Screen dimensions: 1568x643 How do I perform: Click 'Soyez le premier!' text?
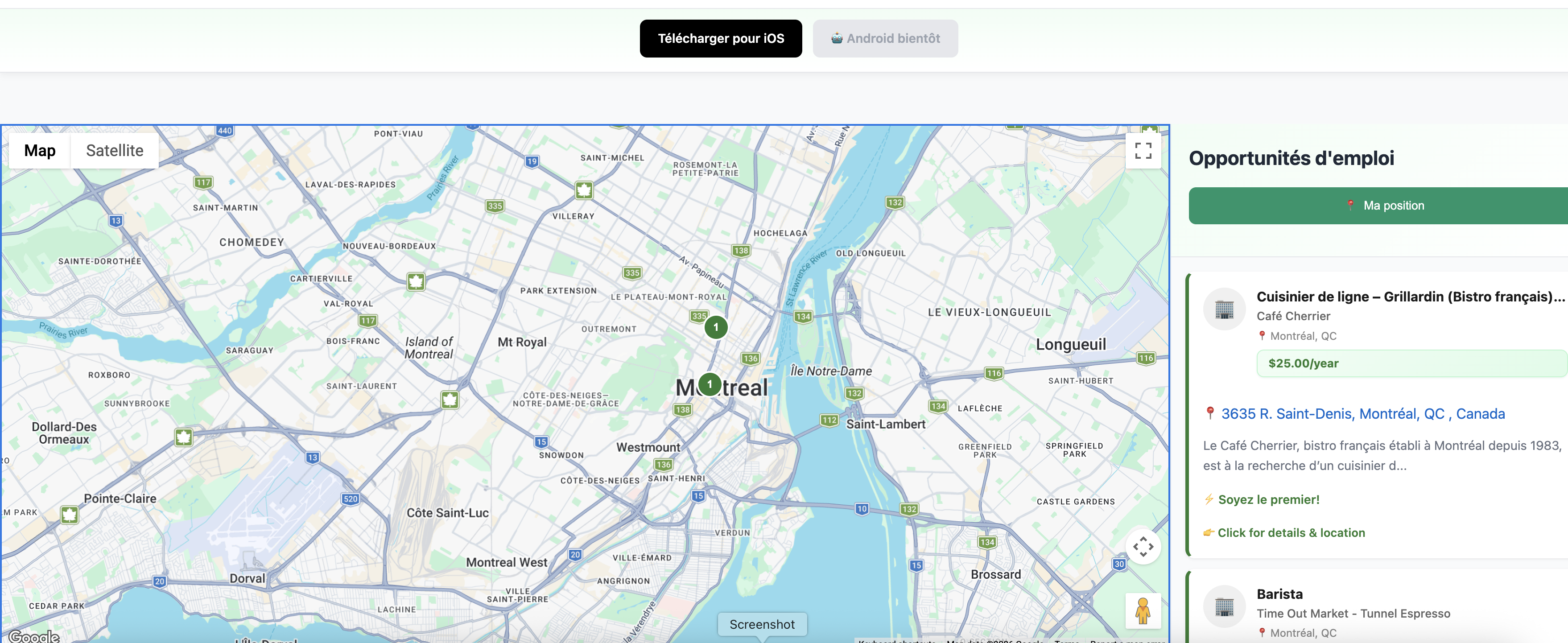(x=1268, y=499)
